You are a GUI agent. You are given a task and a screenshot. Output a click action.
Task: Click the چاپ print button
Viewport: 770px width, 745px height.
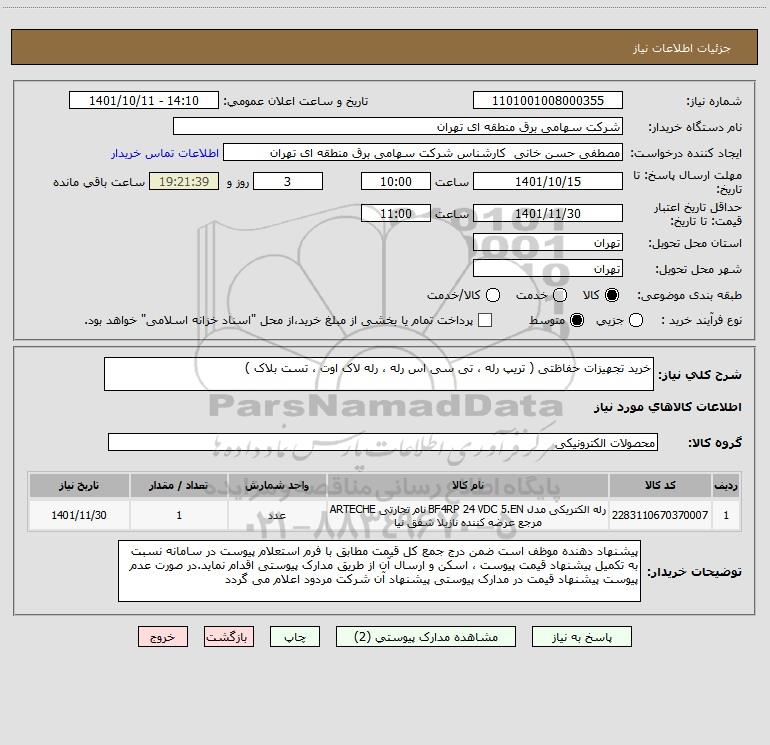pos(295,637)
